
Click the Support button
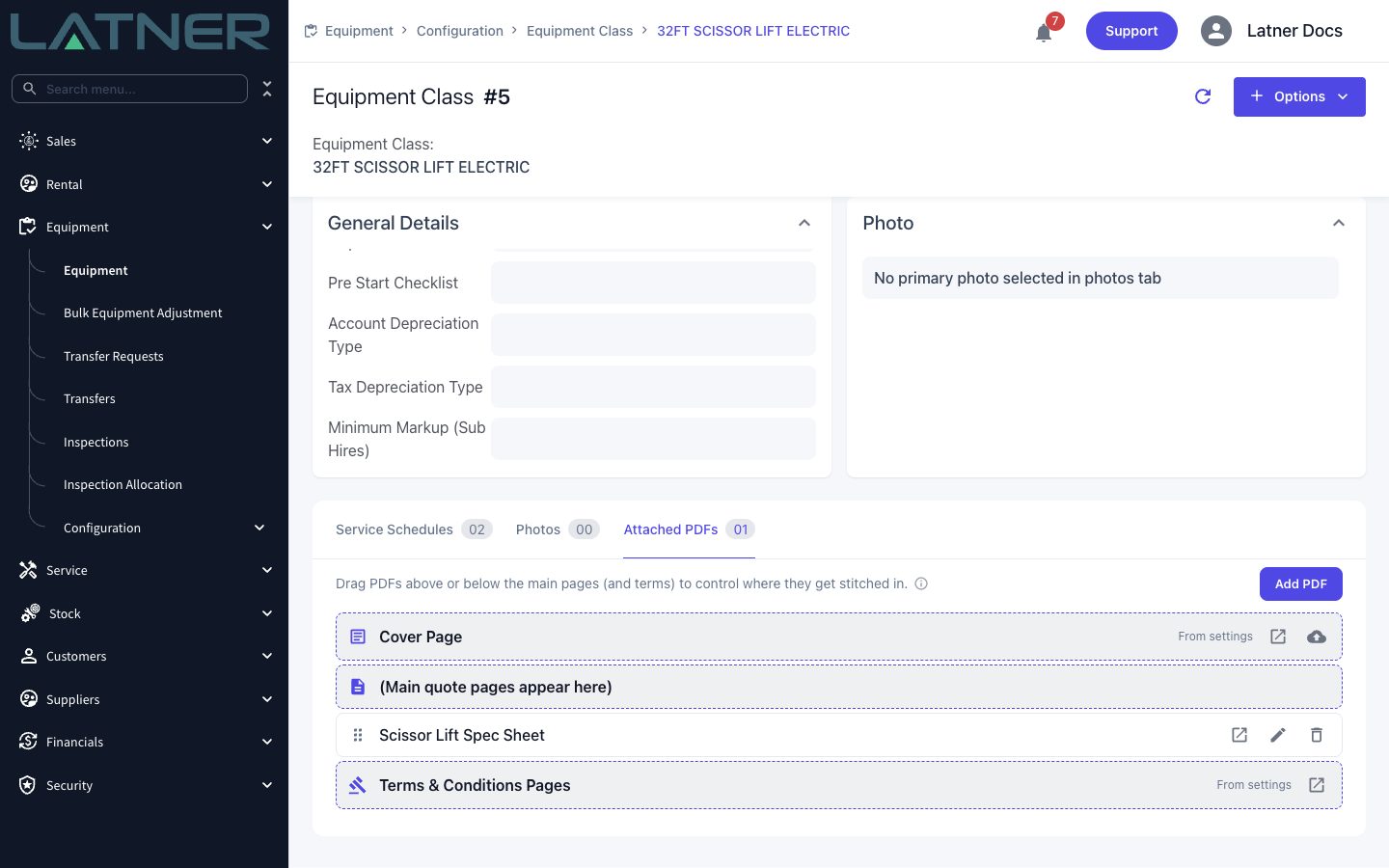1131,31
